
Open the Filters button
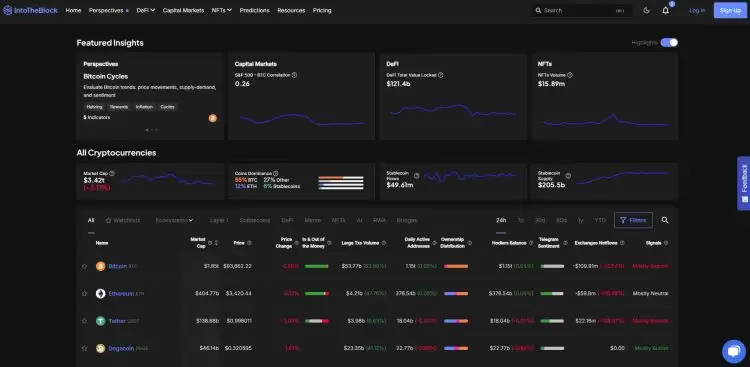pos(633,220)
